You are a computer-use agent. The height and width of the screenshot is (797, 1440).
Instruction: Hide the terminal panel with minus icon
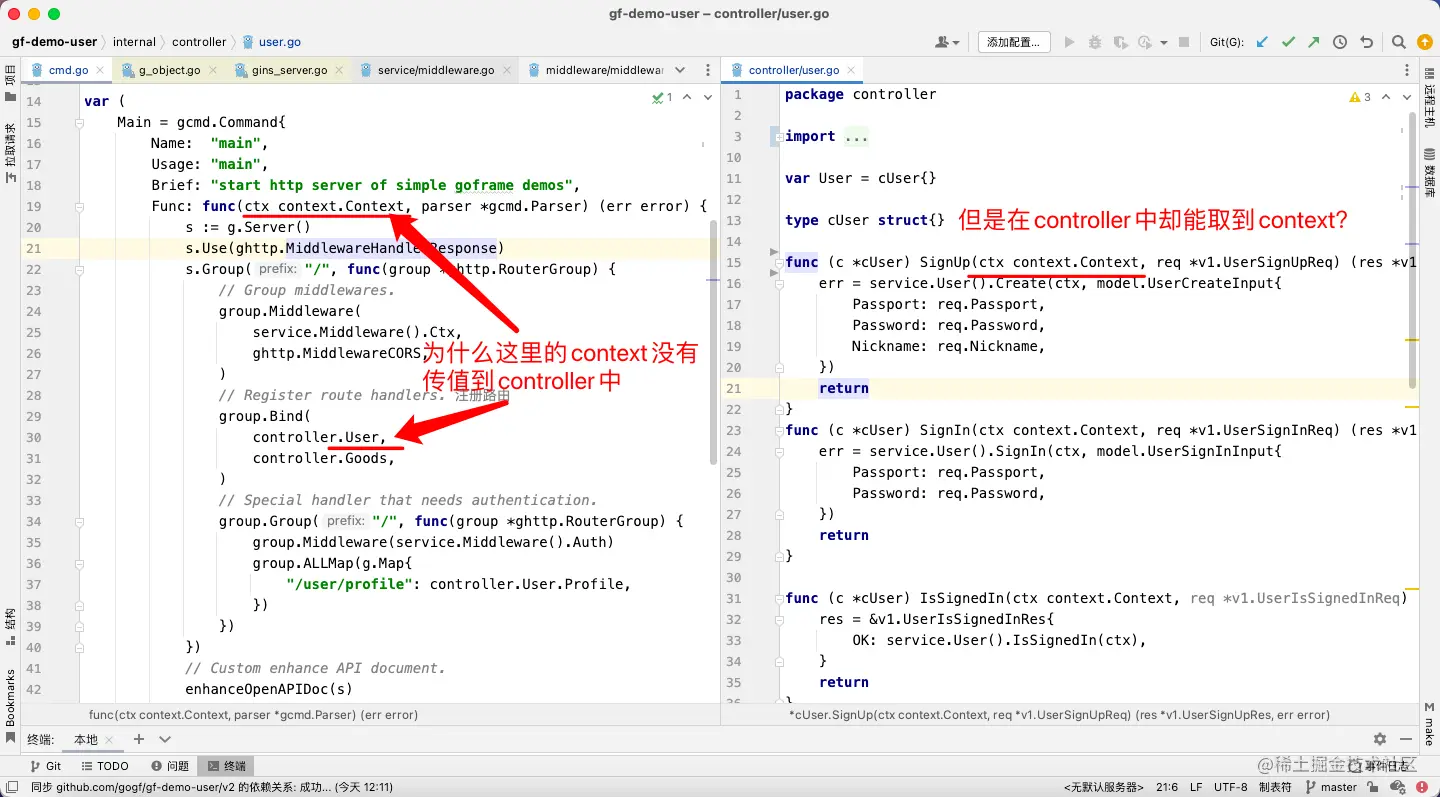[1407, 739]
